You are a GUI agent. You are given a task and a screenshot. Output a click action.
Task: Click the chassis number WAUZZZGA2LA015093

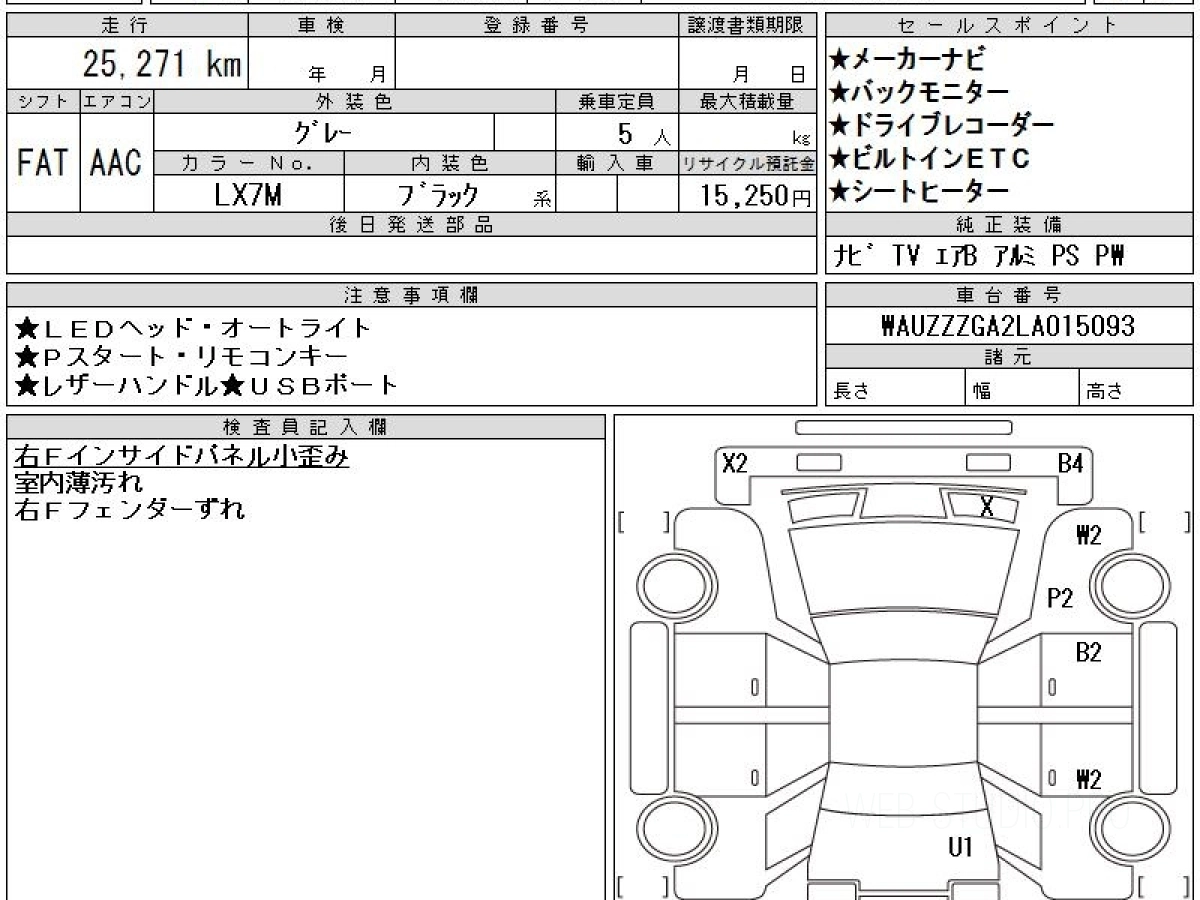[1008, 327]
